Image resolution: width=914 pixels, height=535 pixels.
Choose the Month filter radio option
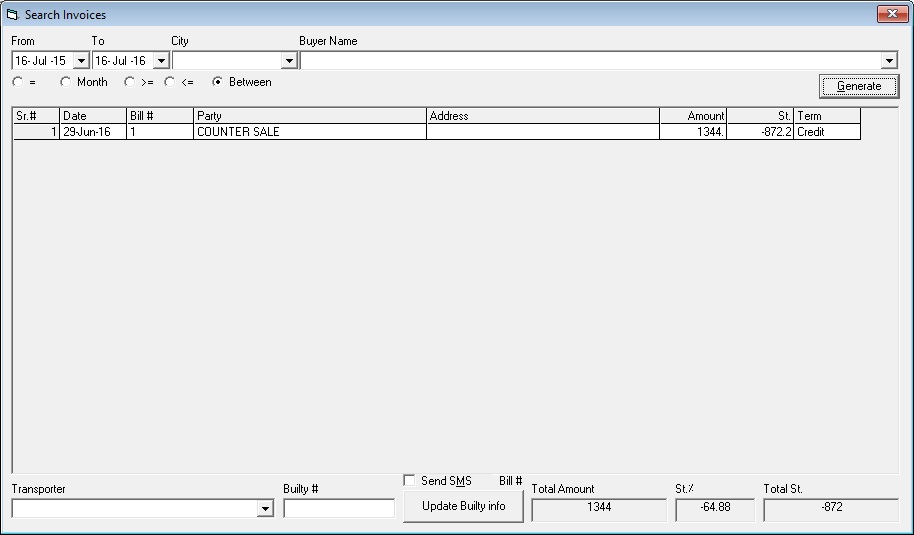66,82
